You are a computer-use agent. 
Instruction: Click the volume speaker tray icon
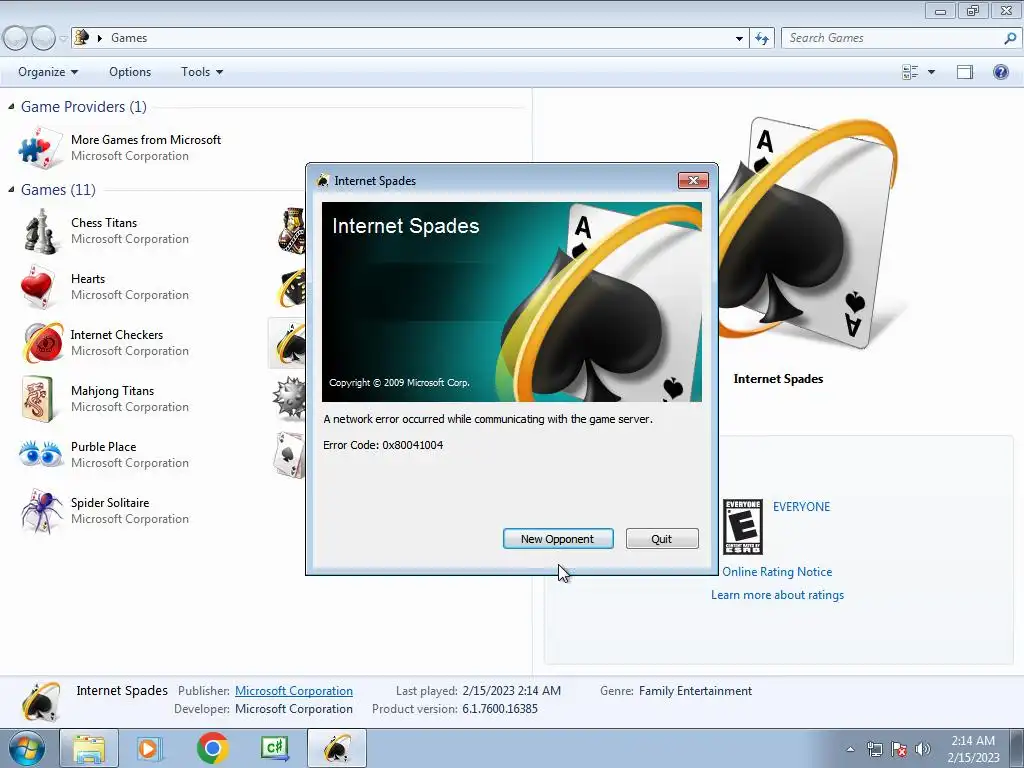923,749
